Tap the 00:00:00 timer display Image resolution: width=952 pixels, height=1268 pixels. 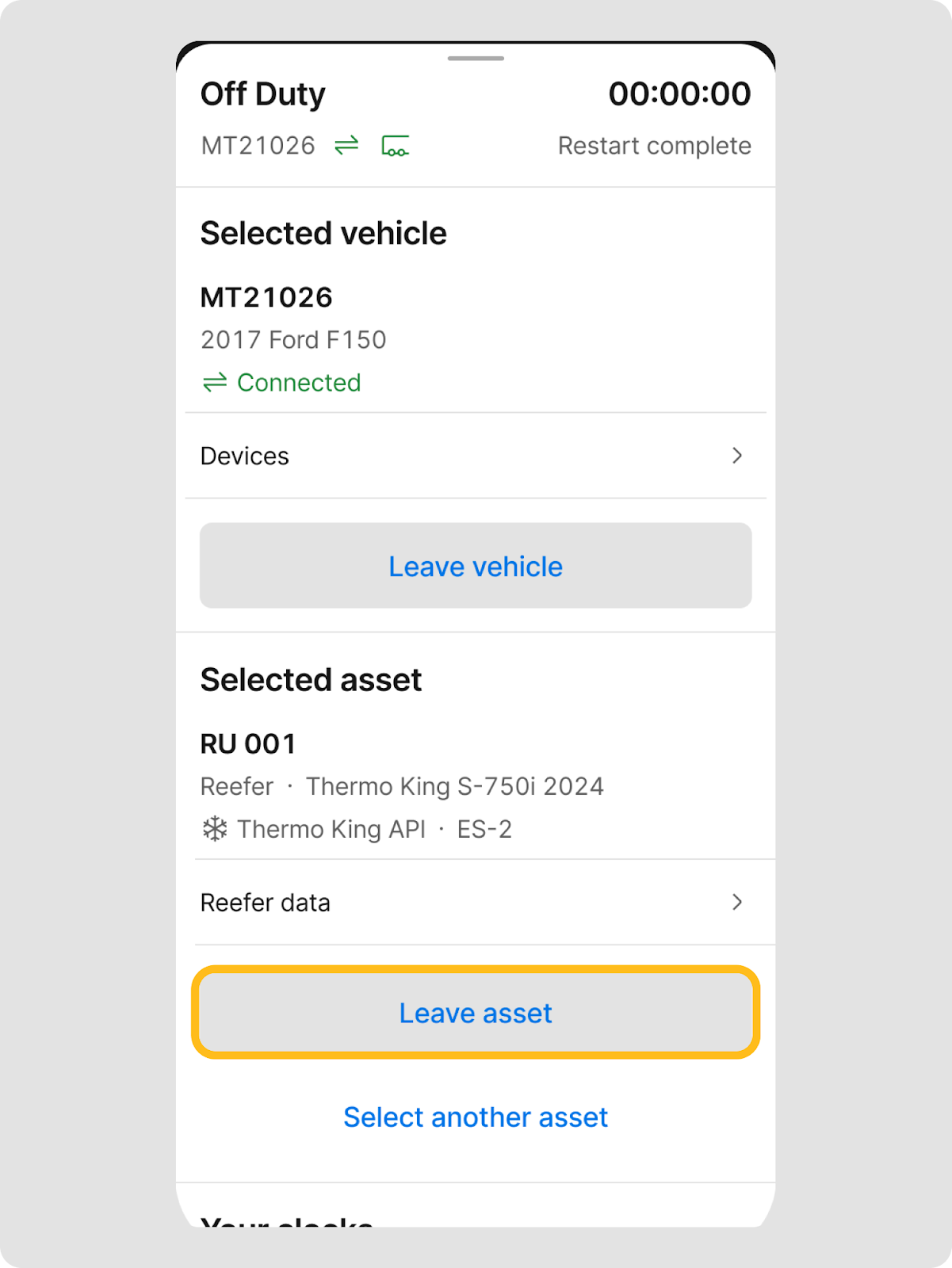tap(679, 94)
